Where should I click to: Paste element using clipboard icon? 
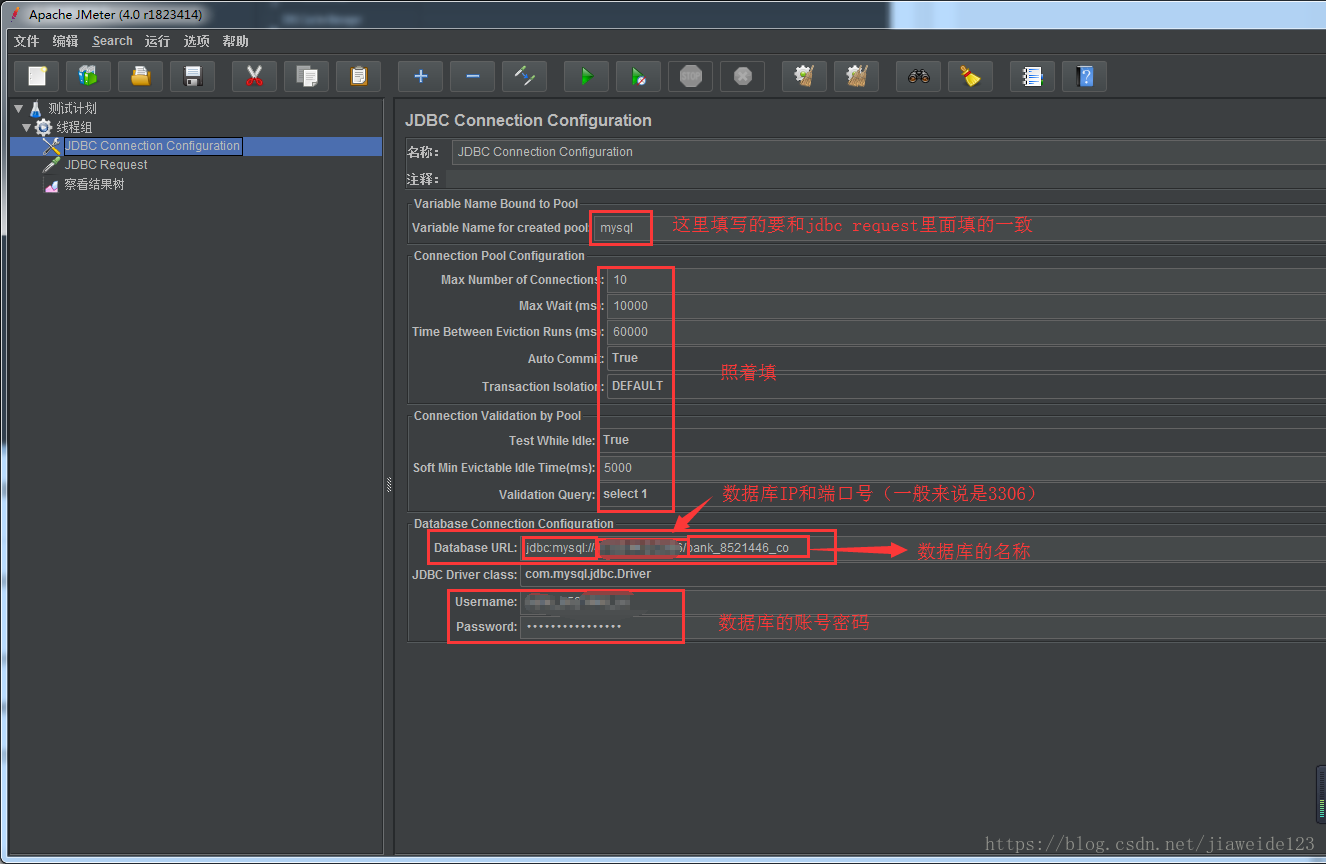[359, 76]
